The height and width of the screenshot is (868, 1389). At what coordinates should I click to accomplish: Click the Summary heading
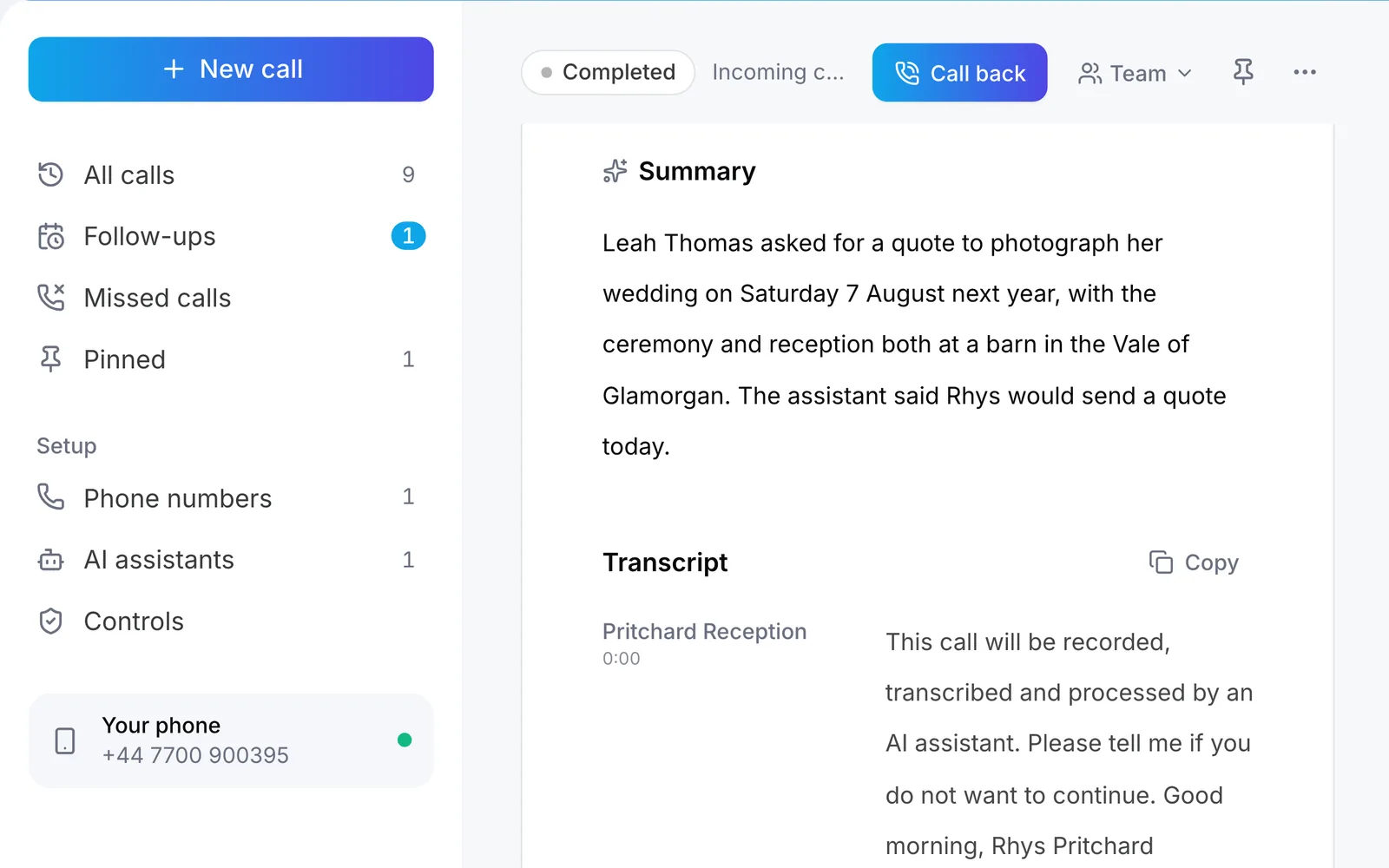coord(697,172)
